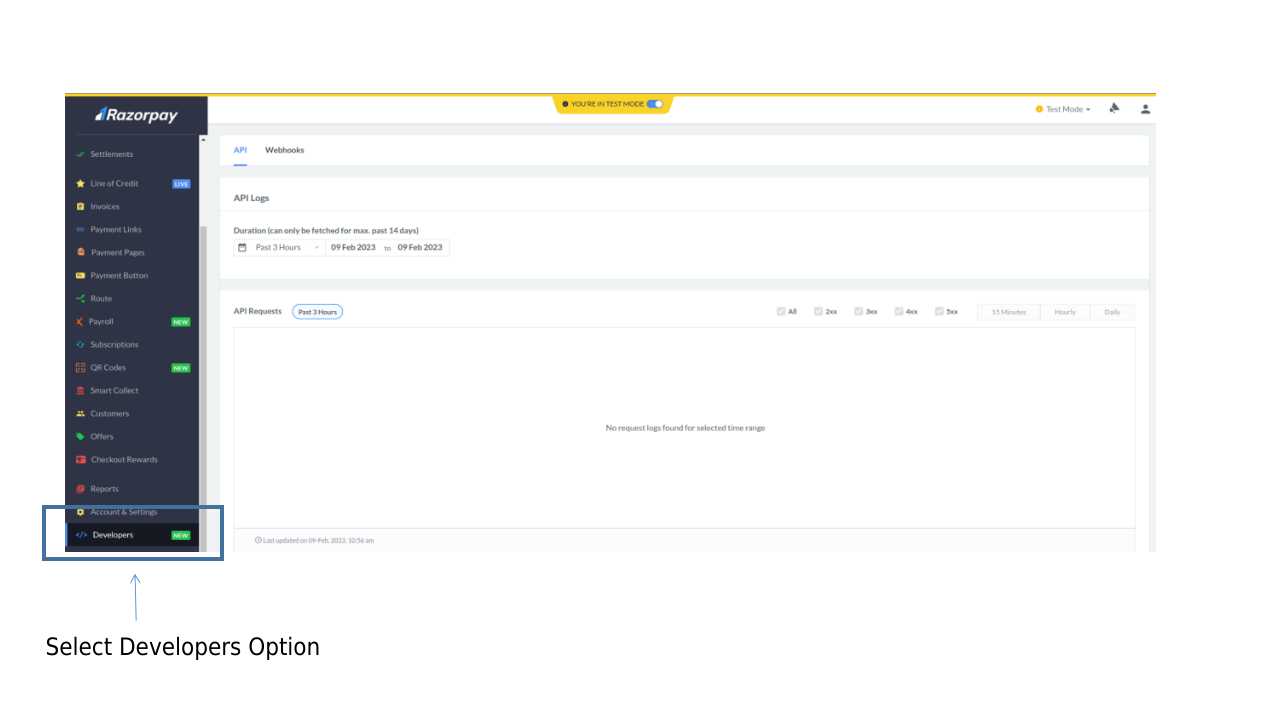This screenshot has width=1280, height=720.
Task: Click the calendar icon in duration picker
Action: pos(242,247)
